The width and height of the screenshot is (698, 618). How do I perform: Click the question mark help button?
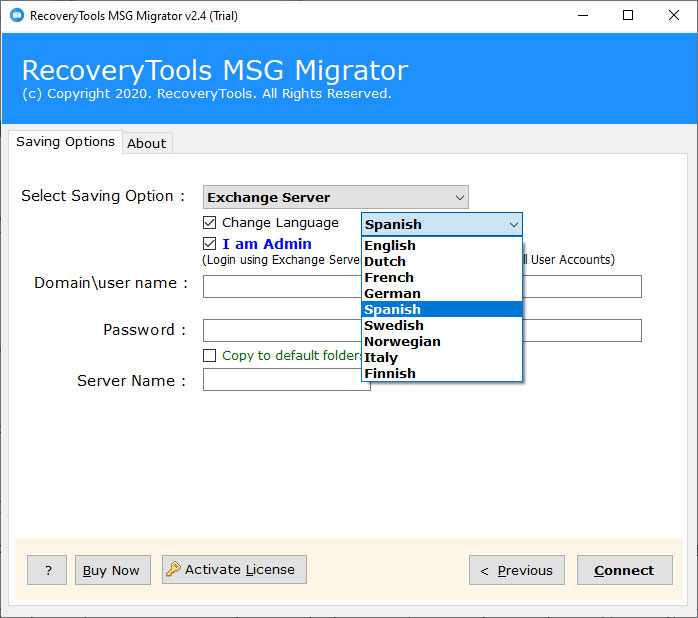(x=47, y=570)
